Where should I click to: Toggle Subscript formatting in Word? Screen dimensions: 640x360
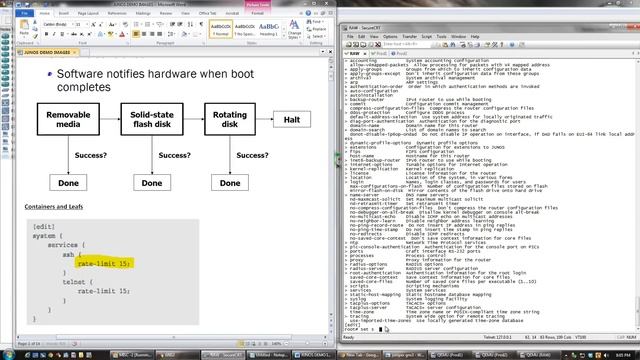[x=82, y=34]
